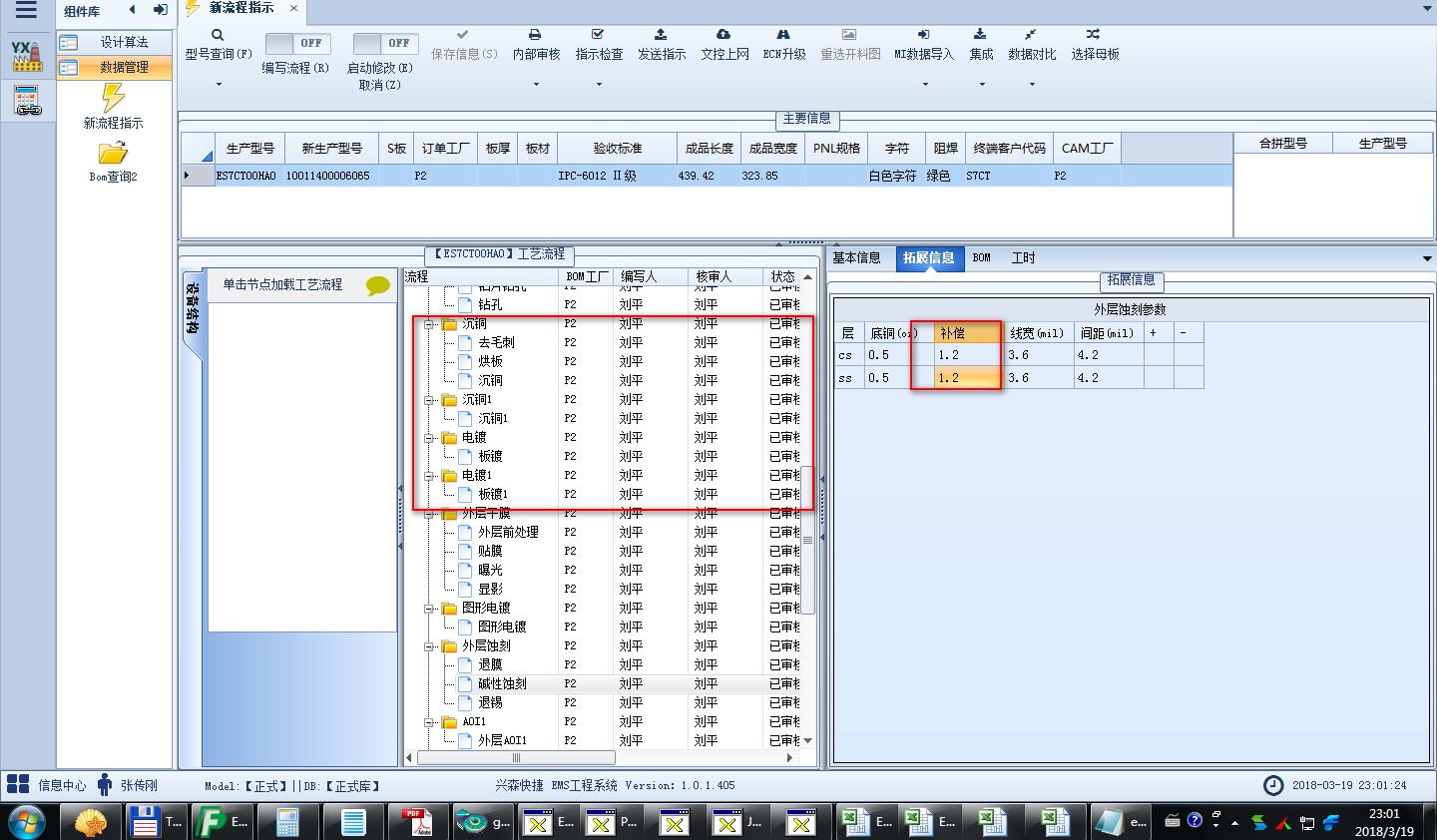1437x840 pixels.
Task: Click the pin/dock icon beside 组件库
Action: 160,10
